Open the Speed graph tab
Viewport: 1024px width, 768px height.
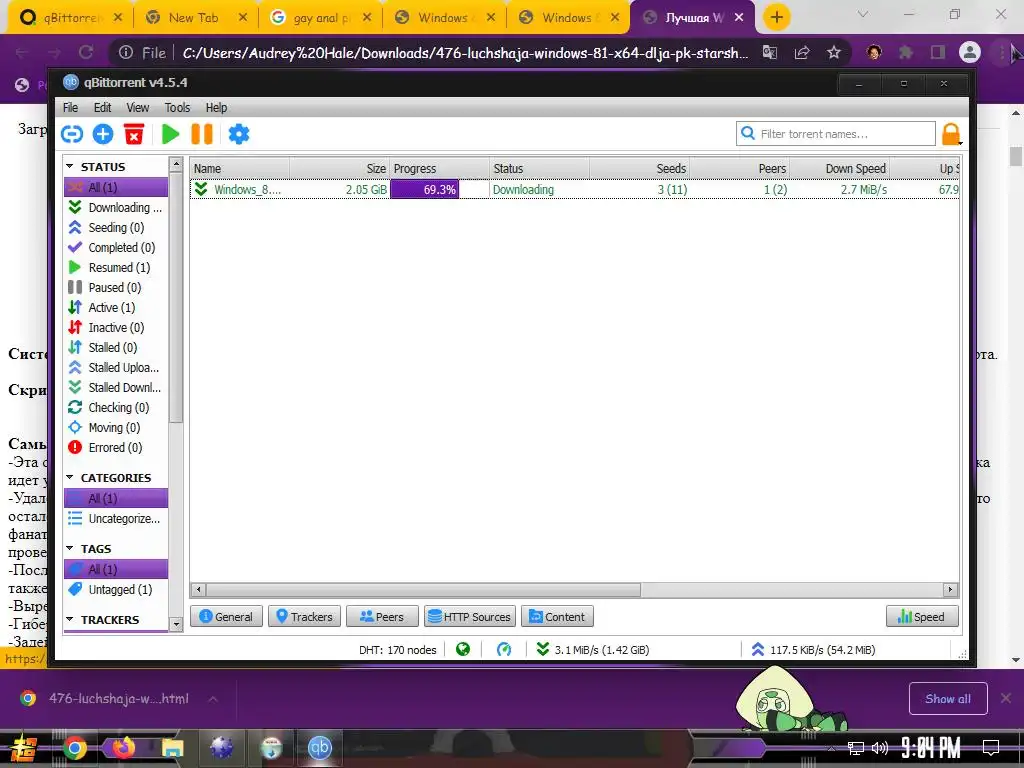922,616
